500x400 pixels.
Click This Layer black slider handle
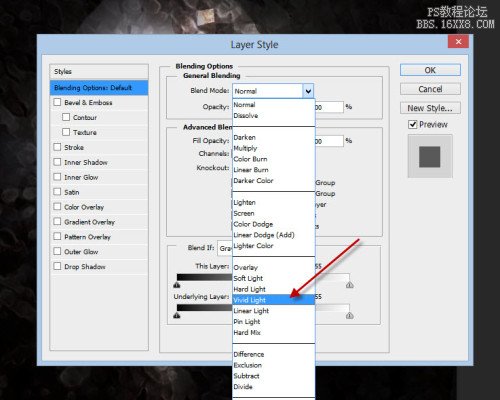click(177, 285)
